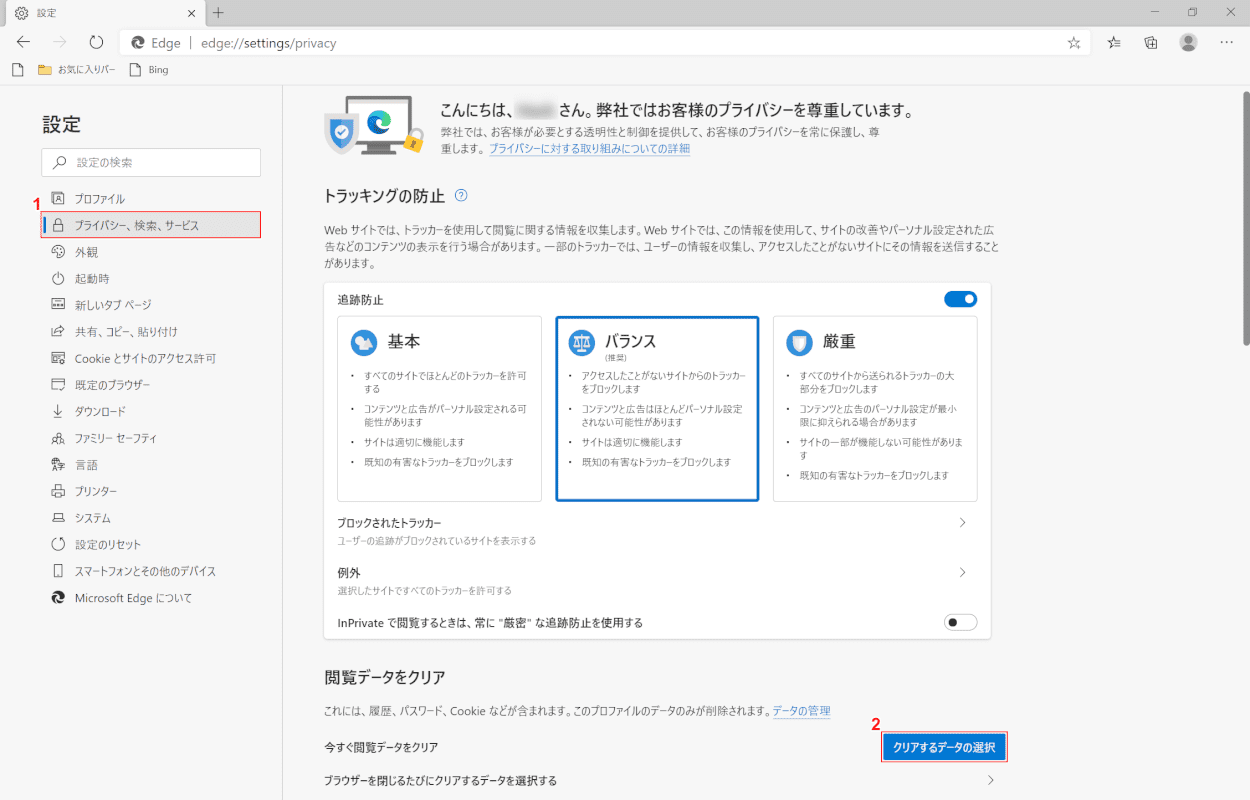Click the プロファイル sidebar icon

click(58, 198)
